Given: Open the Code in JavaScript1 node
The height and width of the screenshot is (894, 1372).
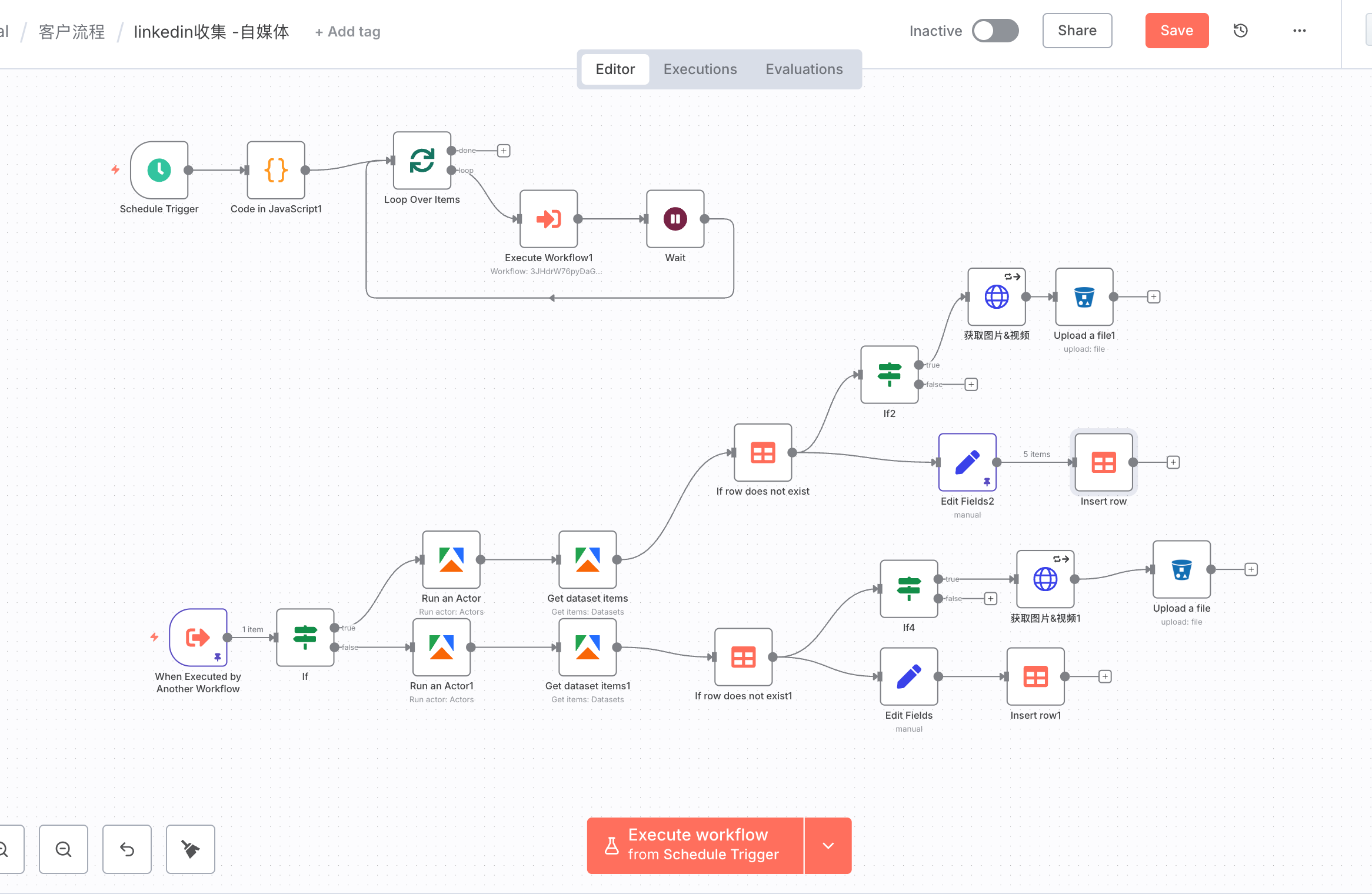Looking at the screenshot, I should tap(276, 170).
